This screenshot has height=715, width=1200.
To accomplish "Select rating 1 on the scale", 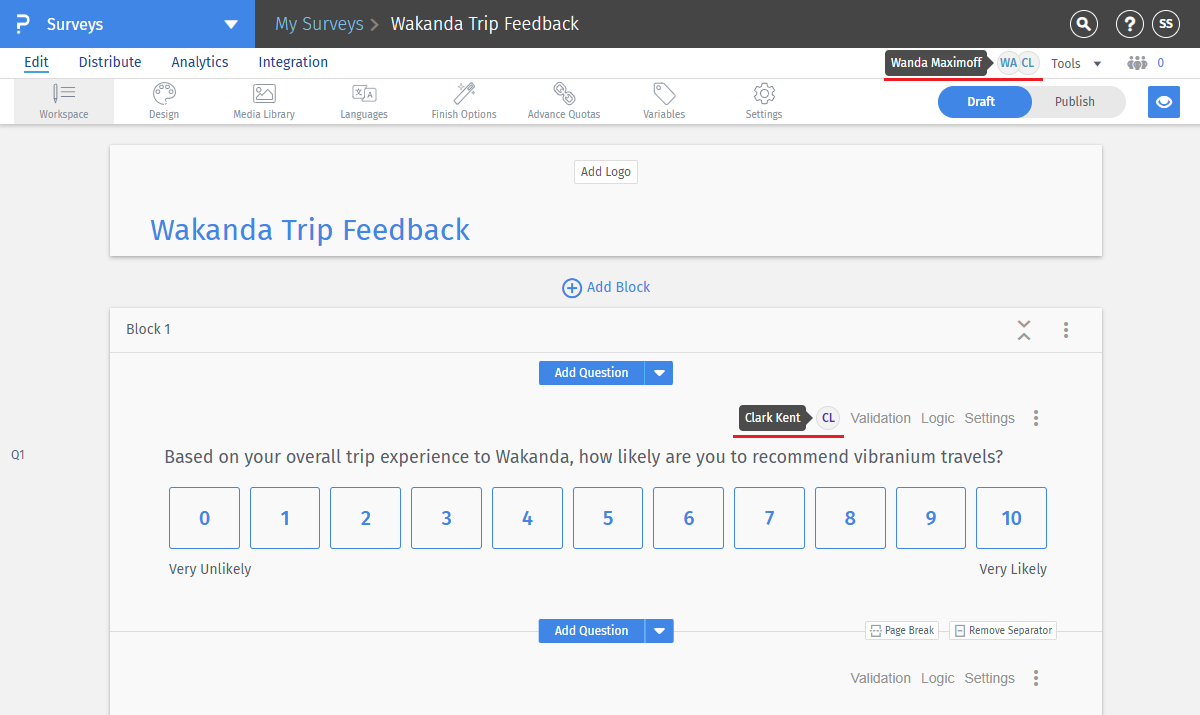I will click(x=285, y=518).
